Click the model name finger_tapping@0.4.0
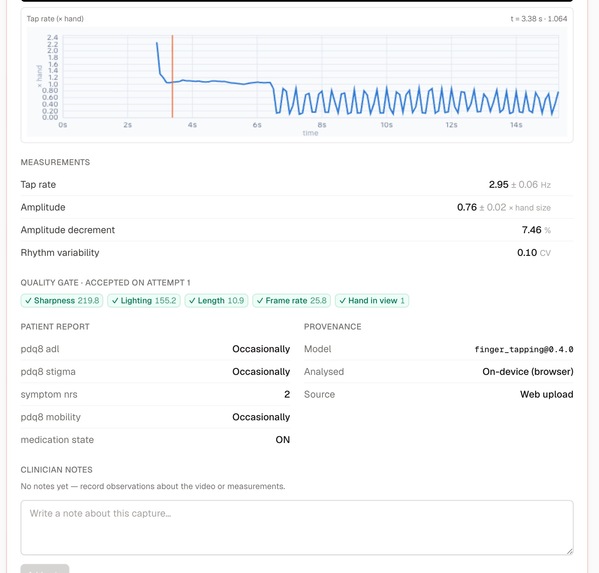 tap(524, 349)
